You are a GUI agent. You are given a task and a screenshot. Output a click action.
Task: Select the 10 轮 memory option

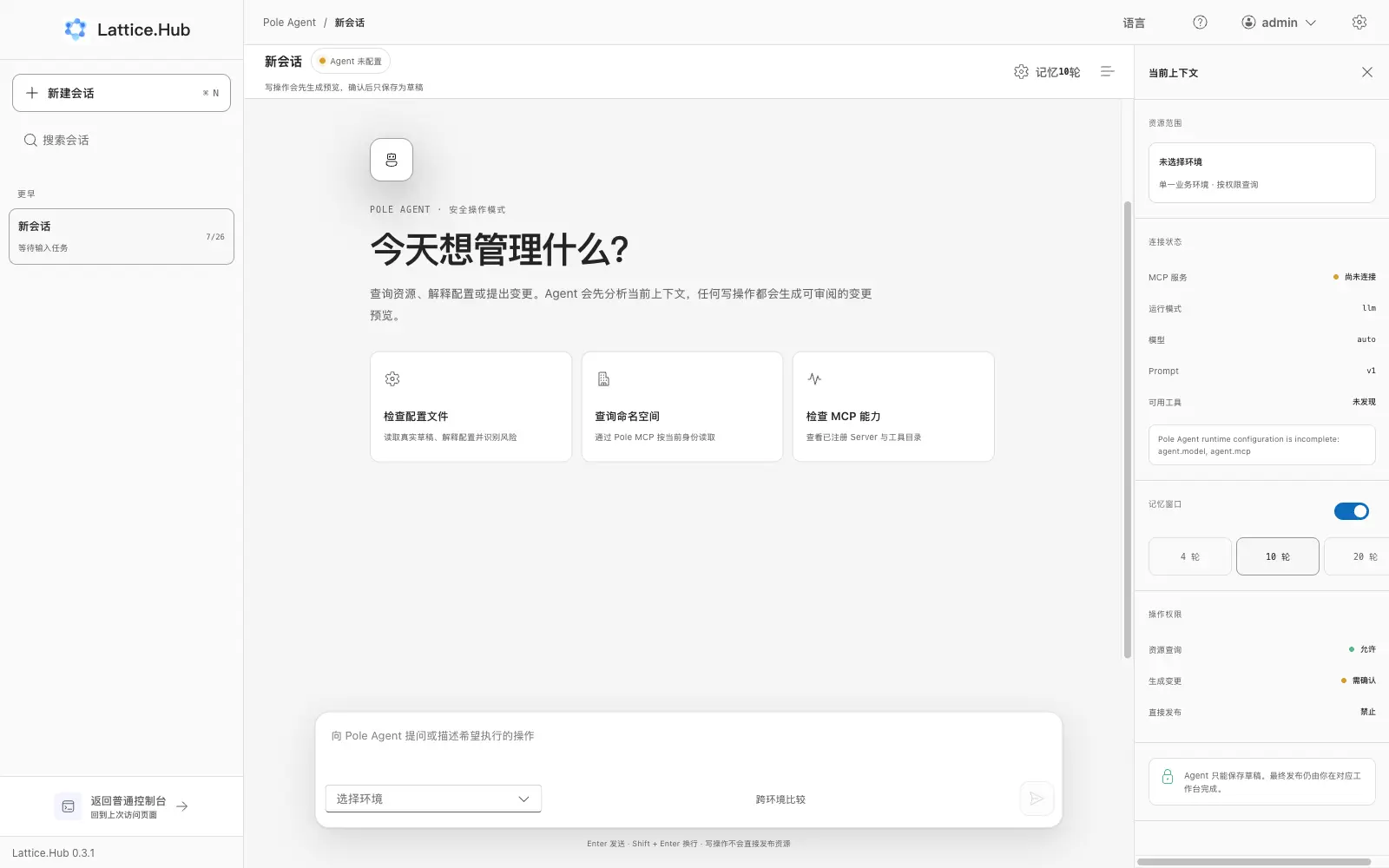point(1278,556)
